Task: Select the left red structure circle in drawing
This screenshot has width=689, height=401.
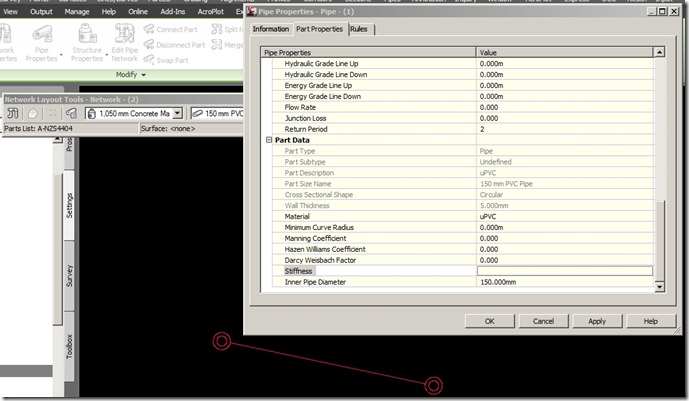Action: coord(222,341)
